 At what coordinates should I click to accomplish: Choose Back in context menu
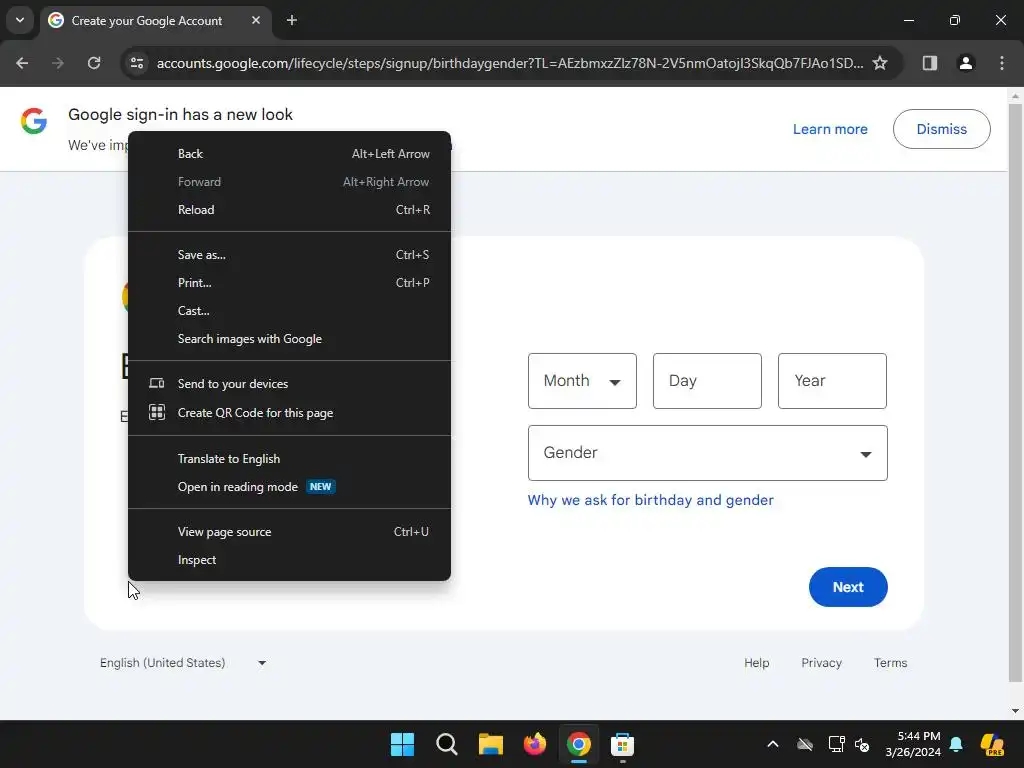(289, 154)
